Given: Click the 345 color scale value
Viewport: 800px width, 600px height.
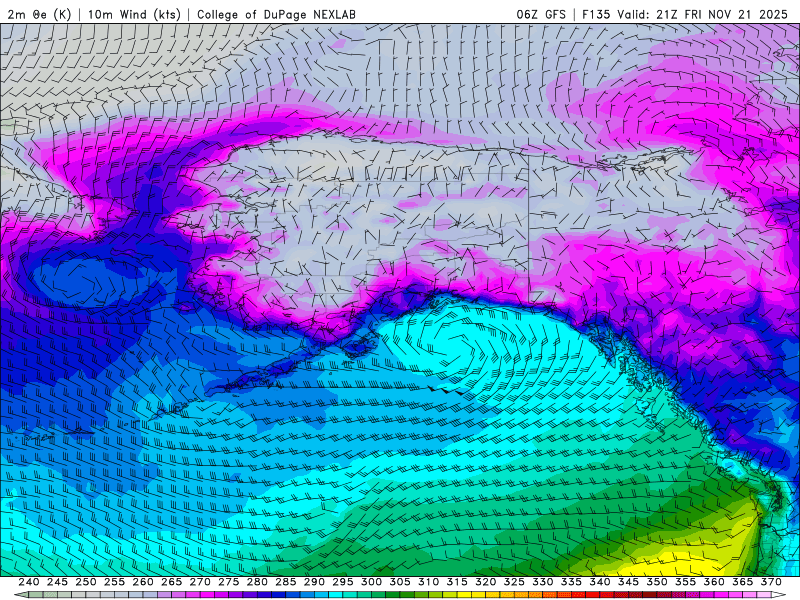Looking at the screenshot, I should click(629, 582).
